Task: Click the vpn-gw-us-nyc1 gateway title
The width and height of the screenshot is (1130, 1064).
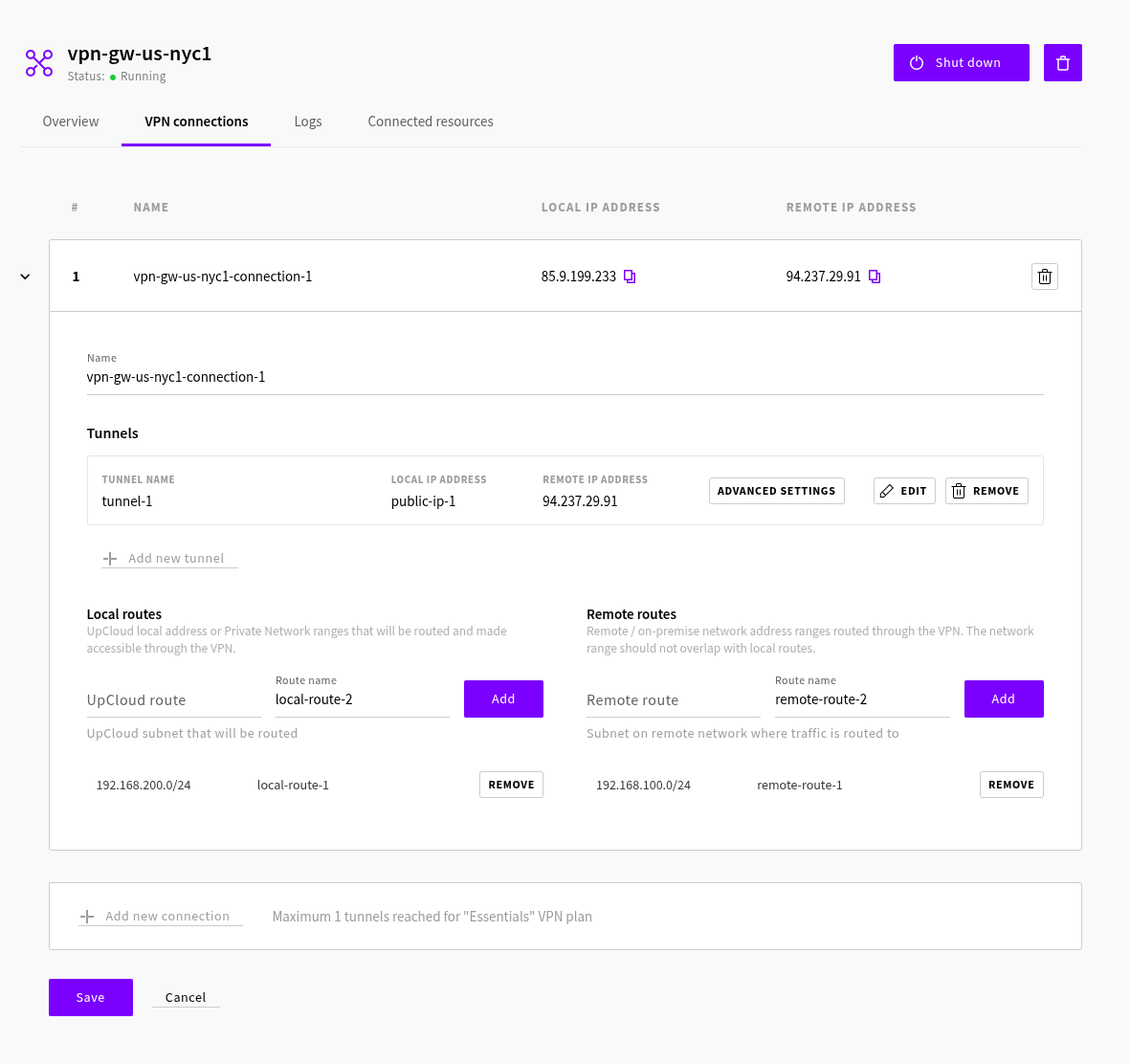Action: pyautogui.click(x=139, y=55)
